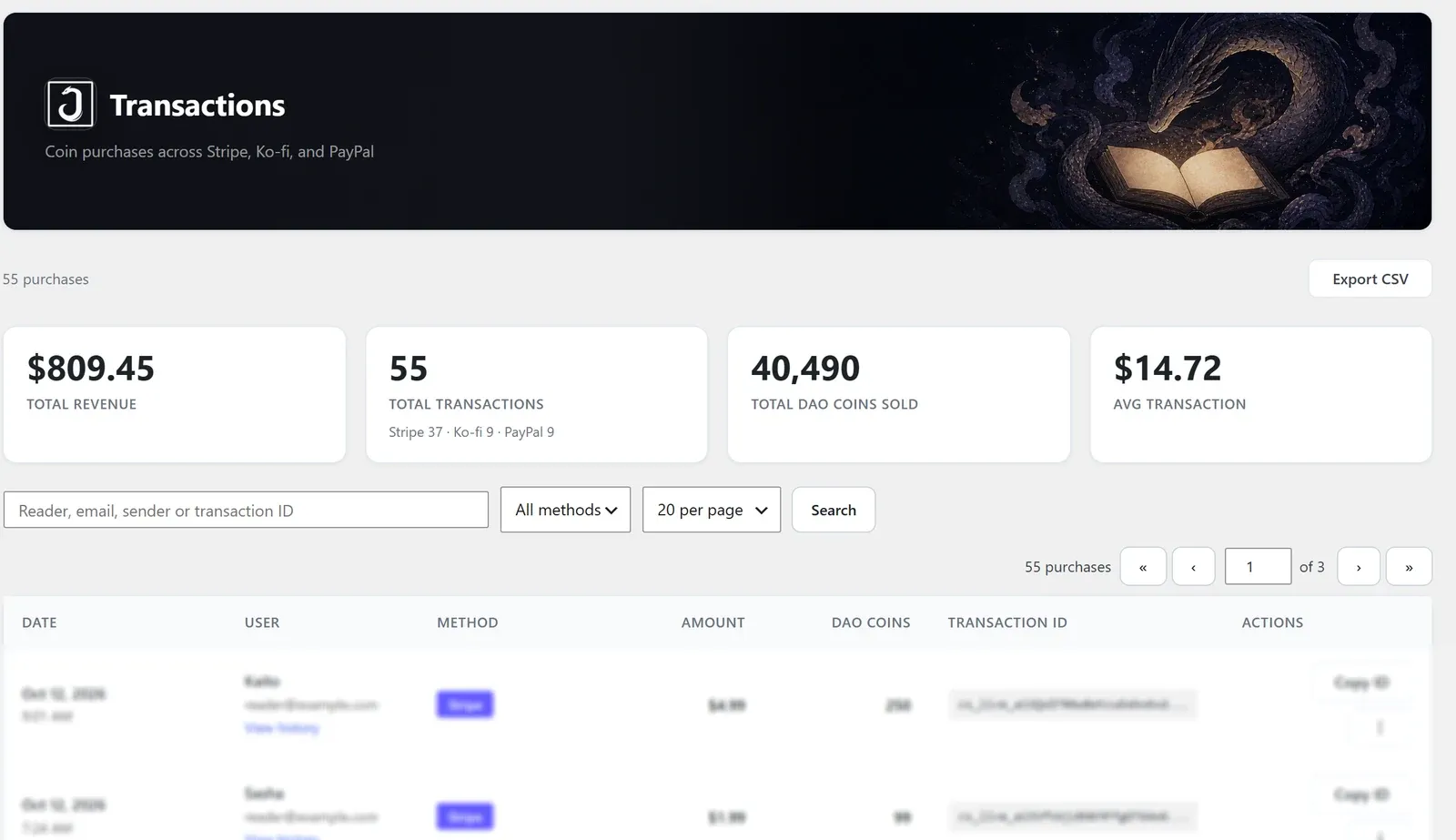
Task: Click the Stripe 37 · Ko-fi 9 · PayPal 9 breakdown
Action: (x=471, y=432)
